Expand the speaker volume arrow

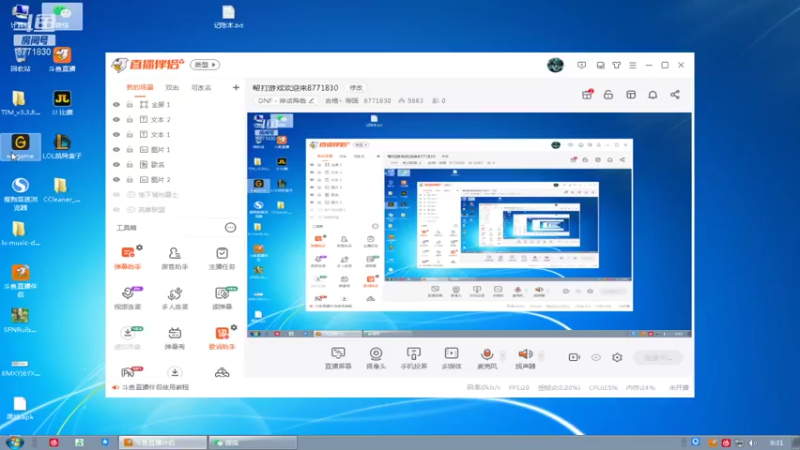(541, 355)
